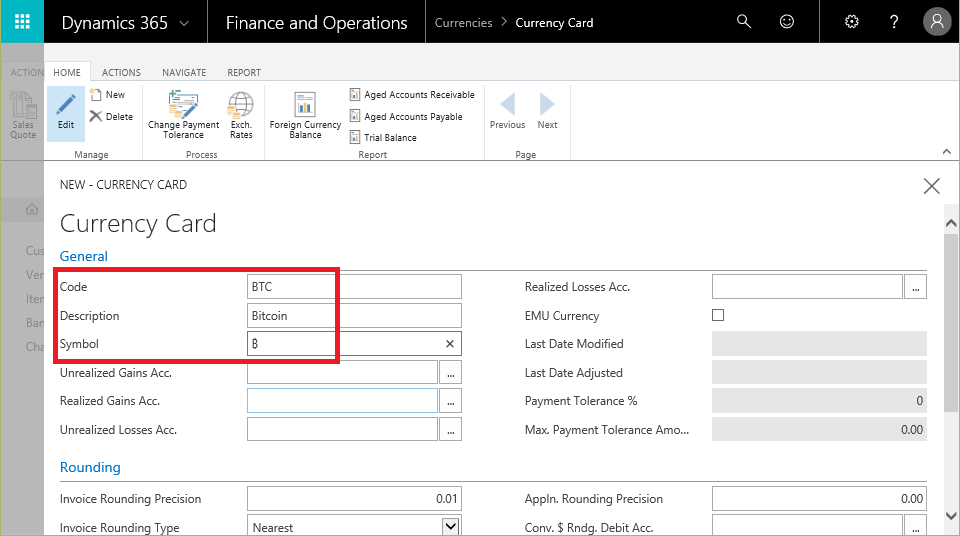960x536 pixels.
Task: Click the Payment Tolerance % field
Action: point(819,401)
